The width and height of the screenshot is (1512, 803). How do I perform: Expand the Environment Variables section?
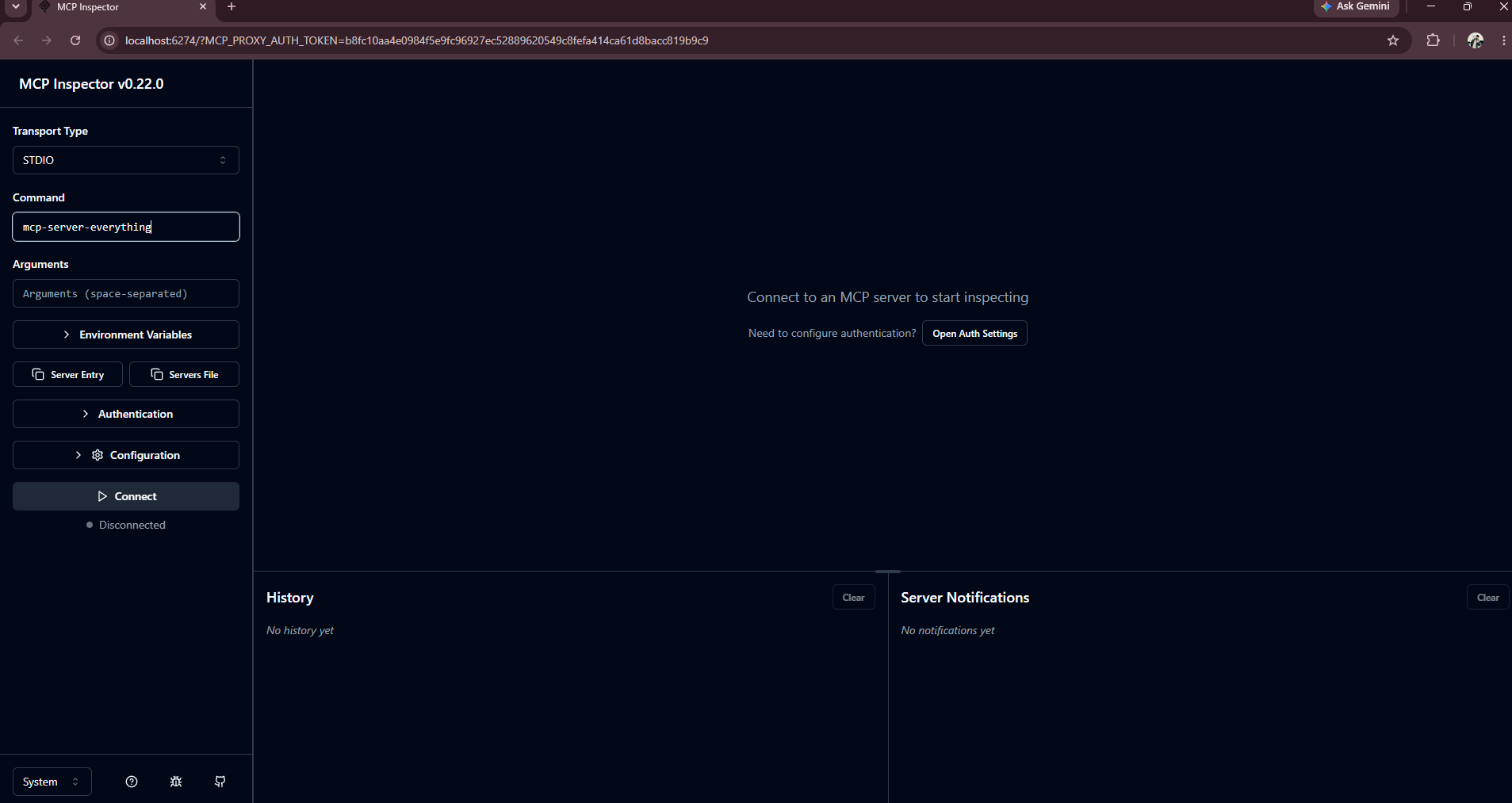[x=126, y=335]
